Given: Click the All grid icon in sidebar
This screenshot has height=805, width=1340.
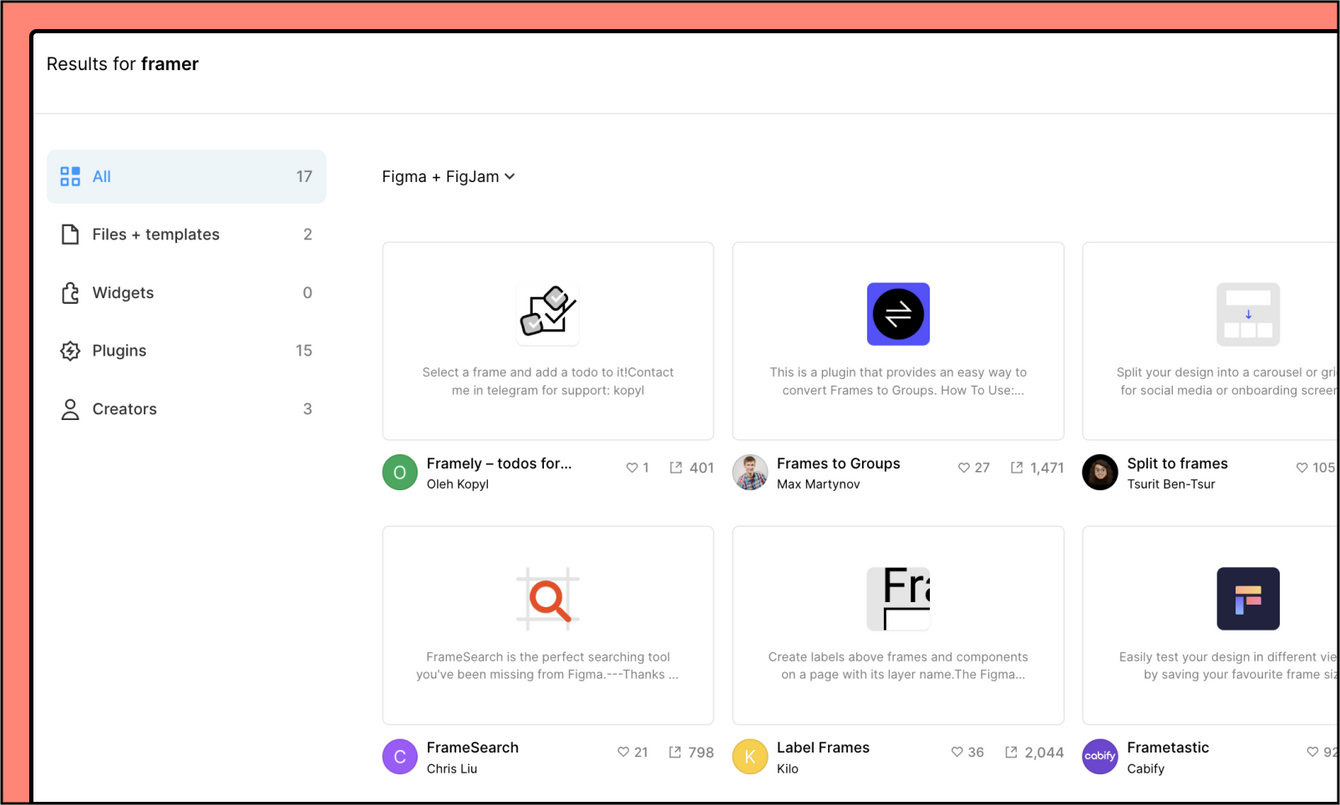Looking at the screenshot, I should (x=70, y=177).
